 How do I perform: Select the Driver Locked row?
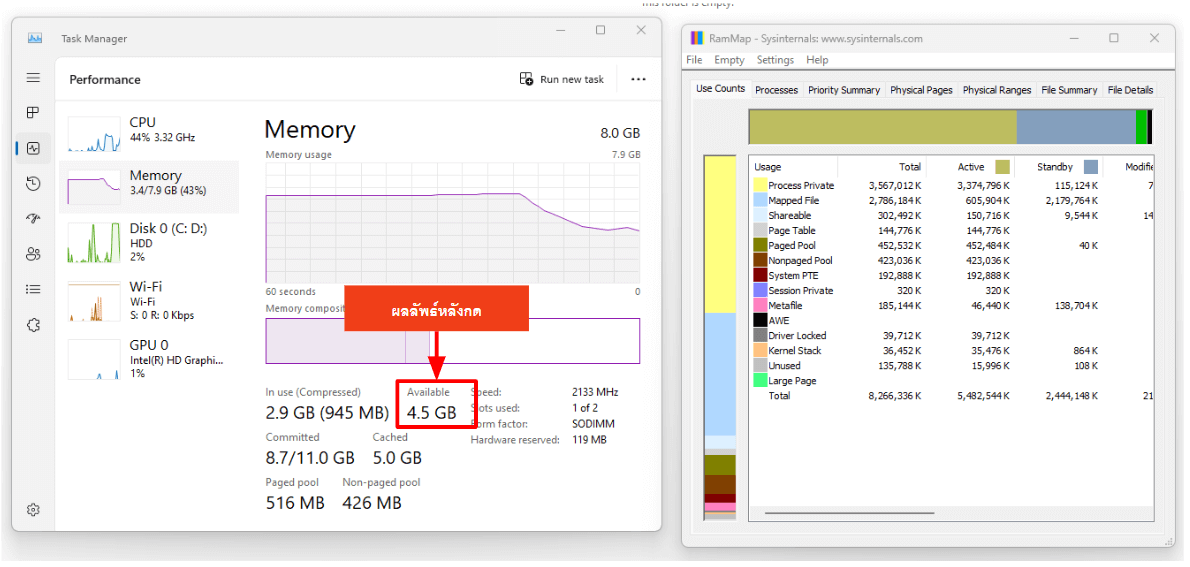952,335
